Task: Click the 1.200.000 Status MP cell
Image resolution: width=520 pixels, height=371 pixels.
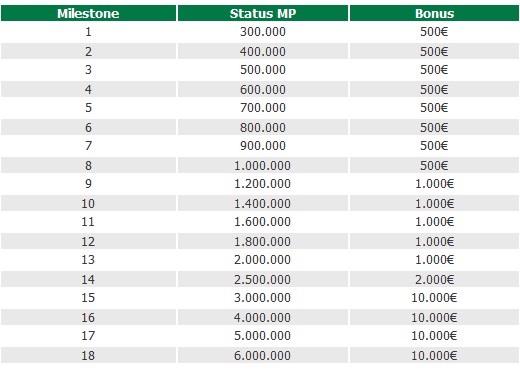Action: (263, 184)
